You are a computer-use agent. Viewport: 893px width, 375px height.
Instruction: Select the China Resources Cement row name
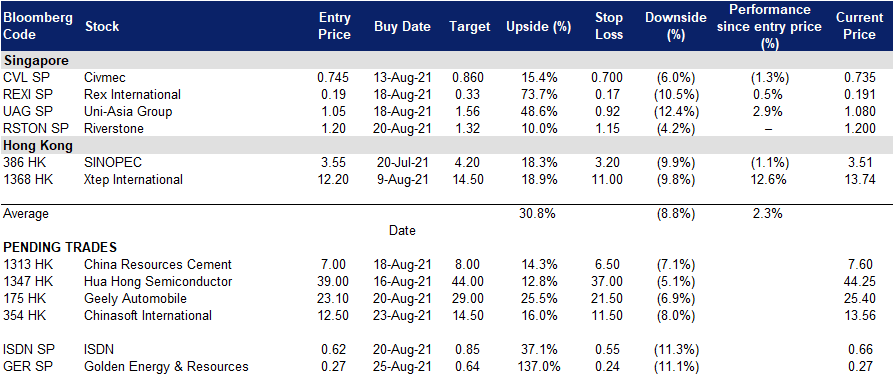[158, 264]
